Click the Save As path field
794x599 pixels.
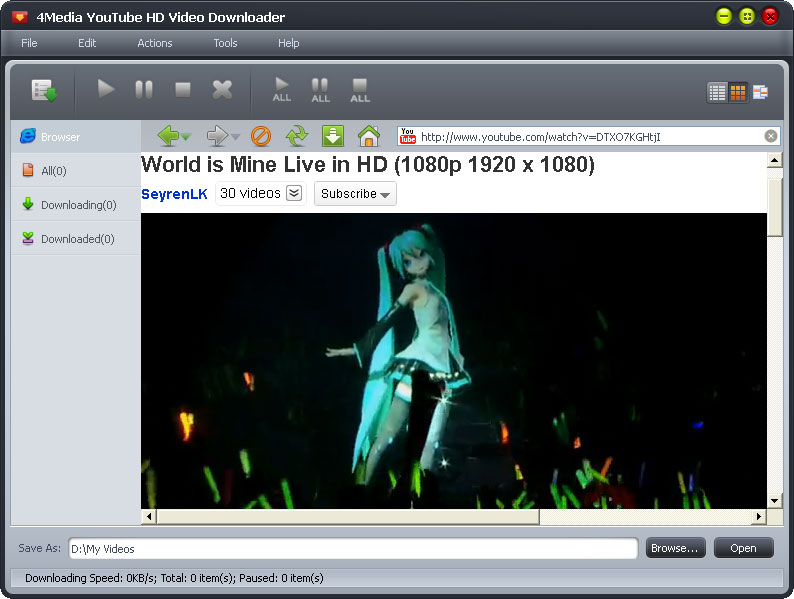click(352, 548)
